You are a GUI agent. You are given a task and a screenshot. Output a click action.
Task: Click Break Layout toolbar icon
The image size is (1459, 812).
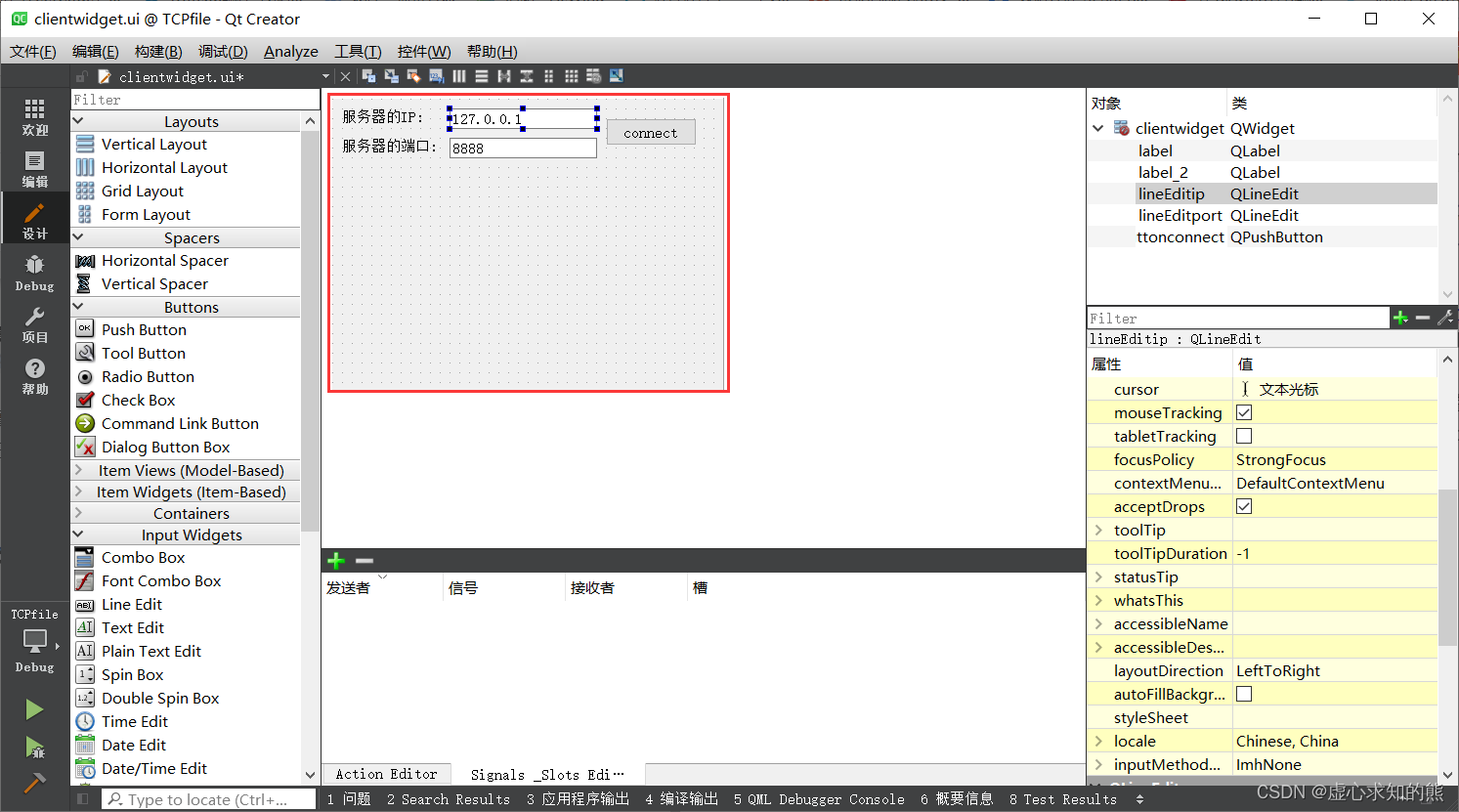click(593, 76)
